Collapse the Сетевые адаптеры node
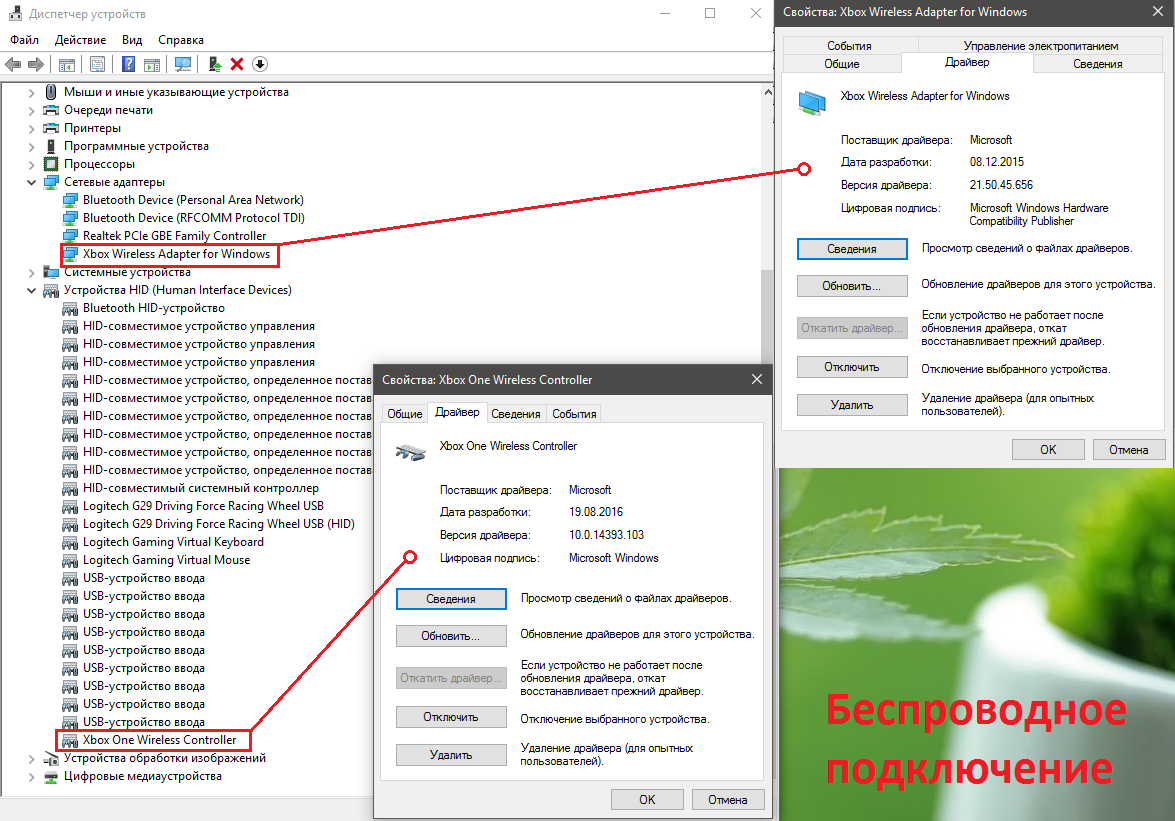The image size is (1175, 821). click(x=31, y=182)
